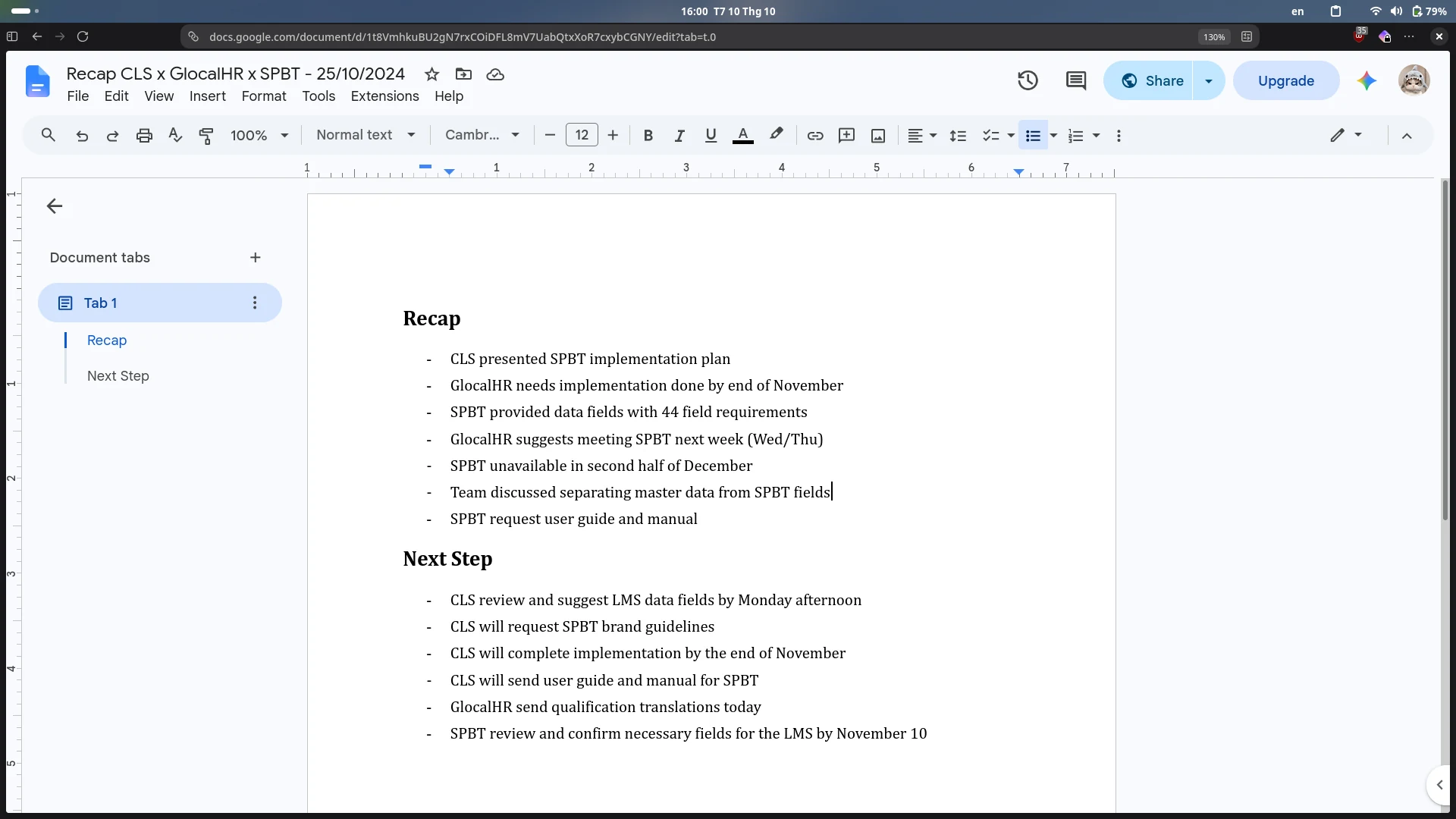
Task: Open the Normal text styles dropdown
Action: [366, 135]
